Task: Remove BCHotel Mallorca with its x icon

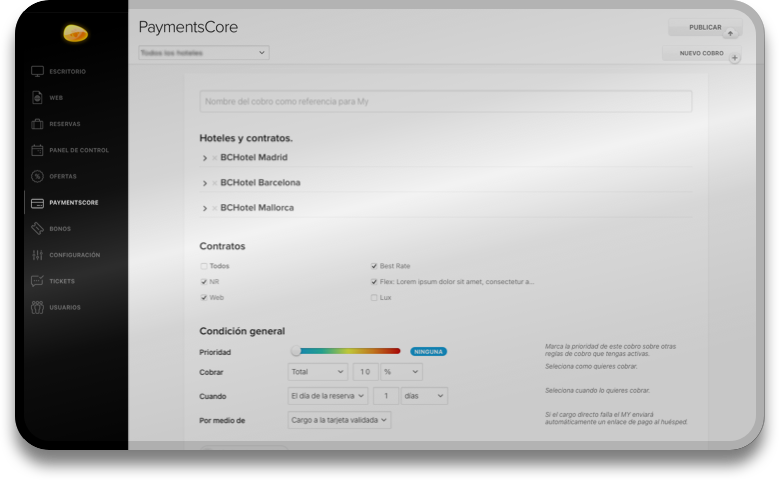Action: point(215,208)
